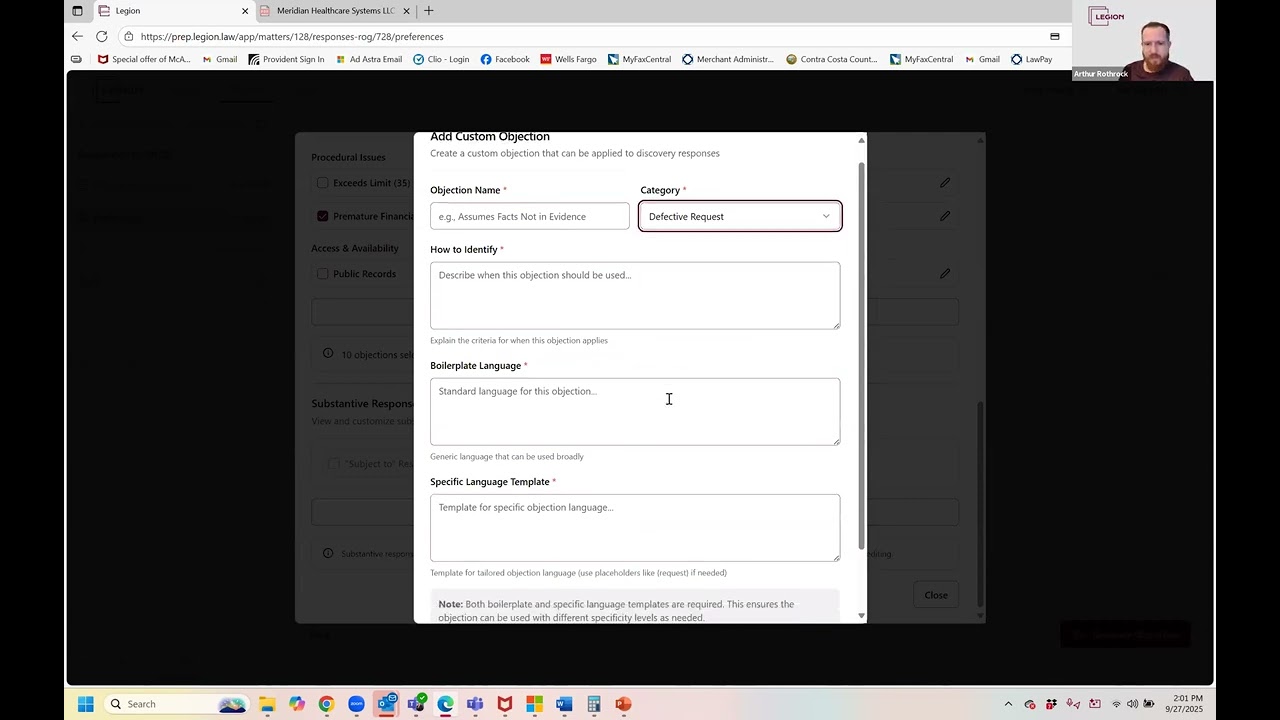
Task: Switch to the Meridian Healthcare Systems LLC tab
Action: point(336,11)
